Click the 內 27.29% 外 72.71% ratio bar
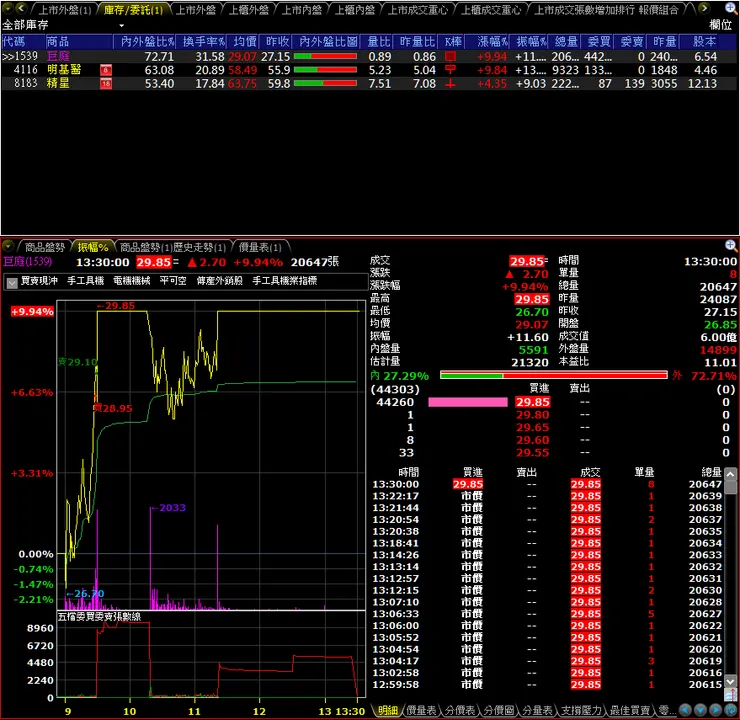 tap(554, 376)
